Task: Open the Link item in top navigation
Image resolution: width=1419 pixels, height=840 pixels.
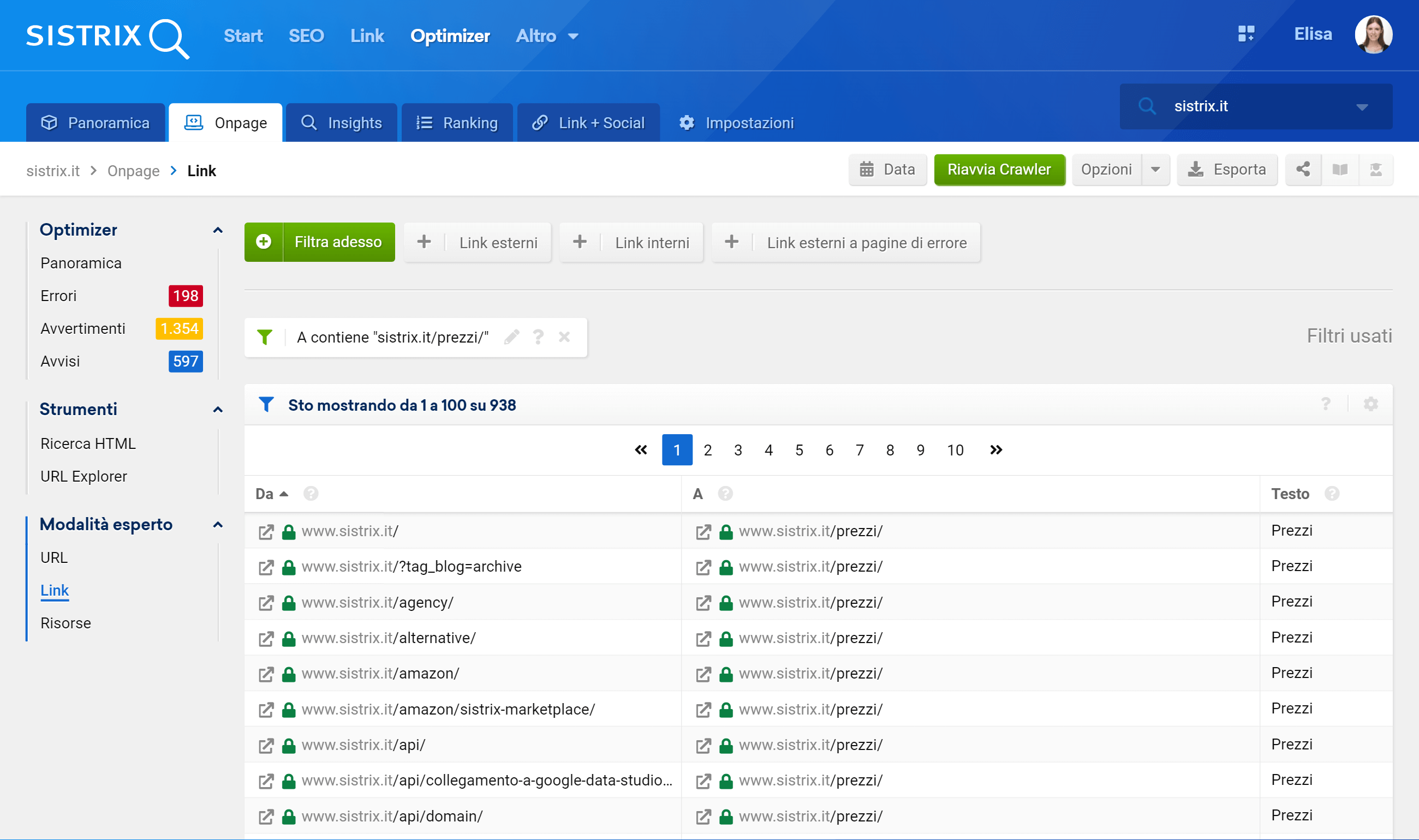Action: (x=367, y=36)
